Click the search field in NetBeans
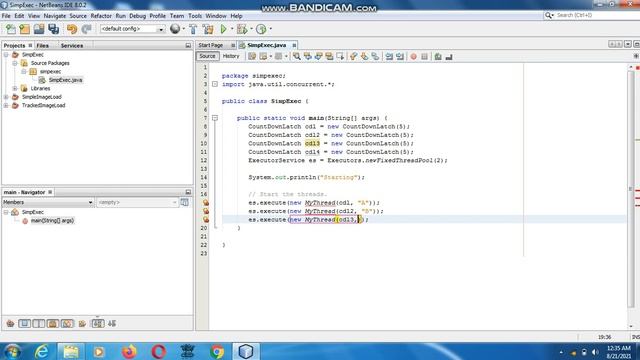The width and height of the screenshot is (640, 360). 592,15
